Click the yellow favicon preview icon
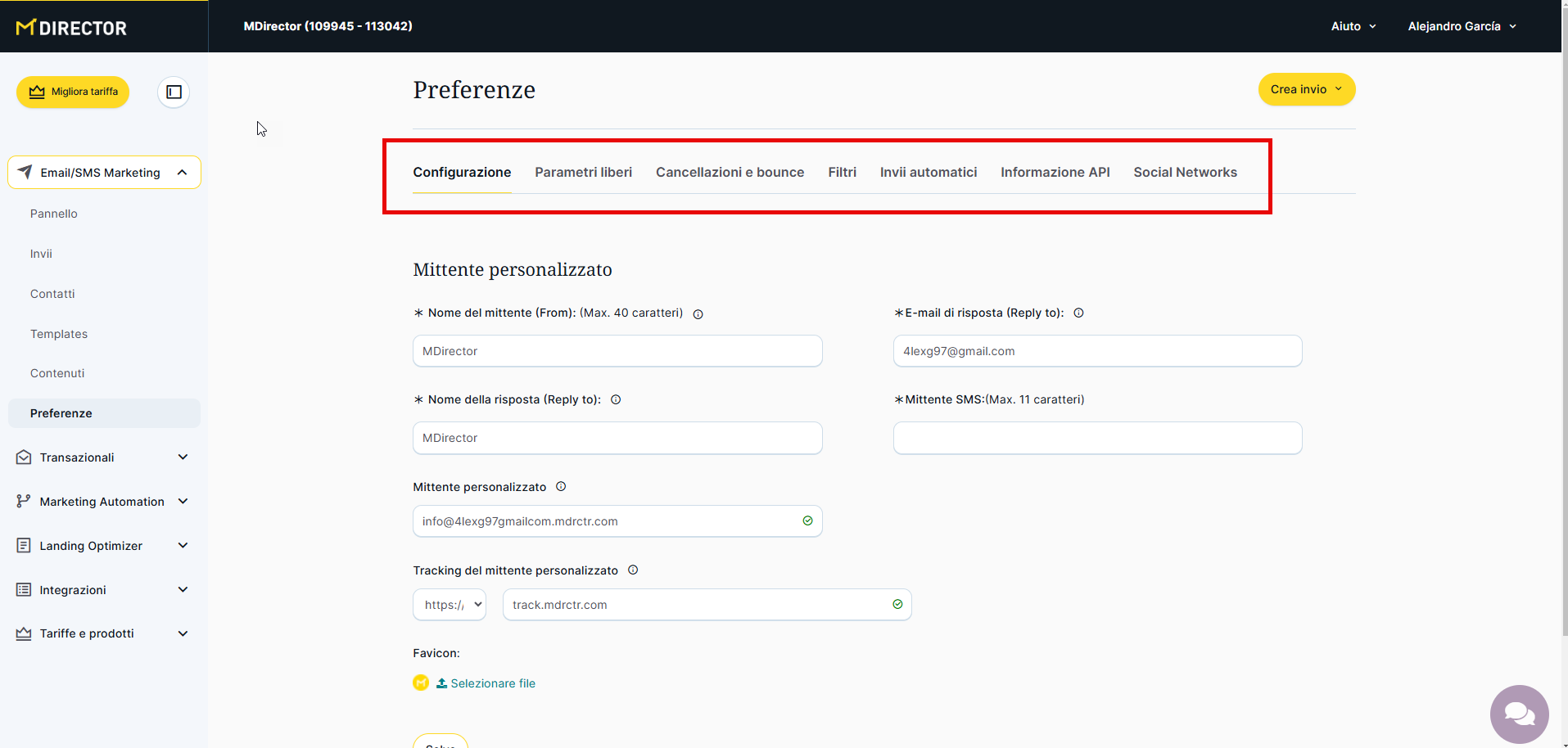Screen dimensions: 1568x748 [x=421, y=683]
